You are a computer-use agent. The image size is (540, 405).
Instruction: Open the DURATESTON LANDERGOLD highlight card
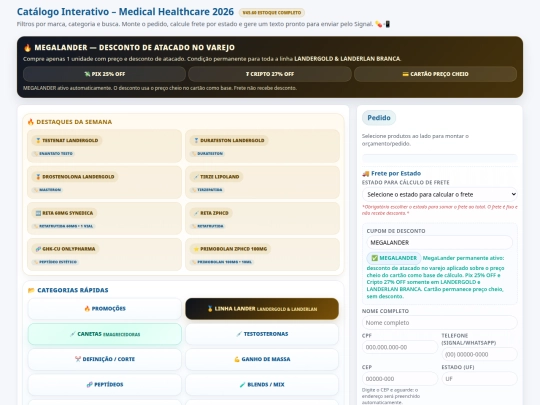(262, 146)
